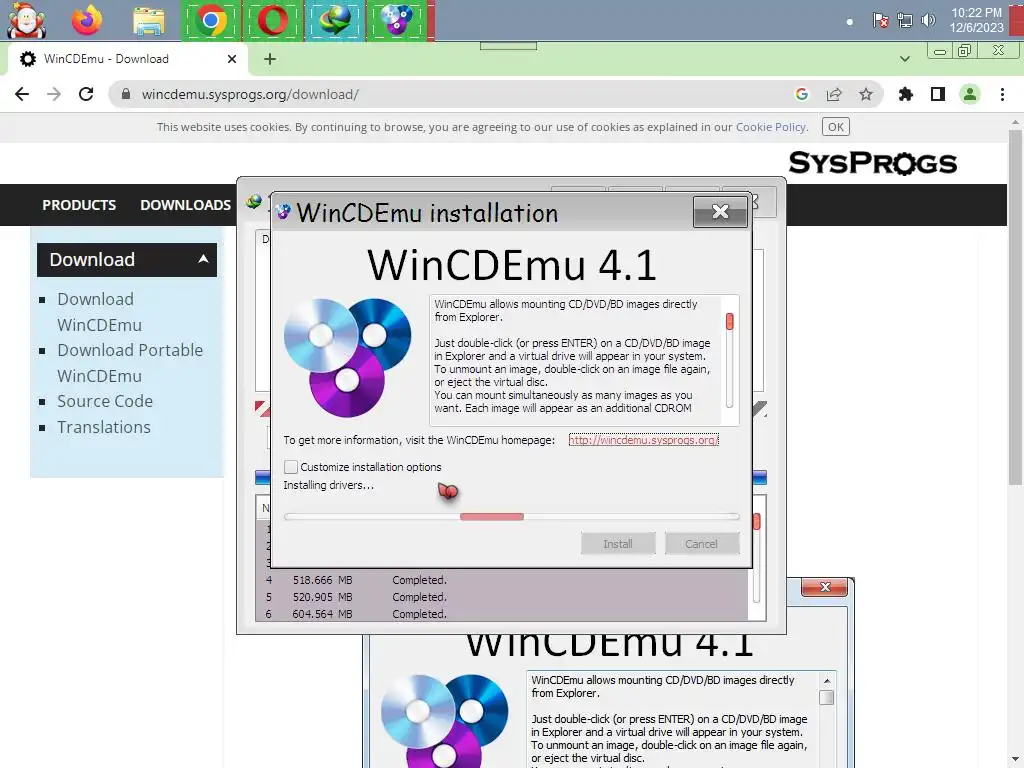The image size is (1024, 768).
Task: Share this page via share icon
Action: coord(834,94)
